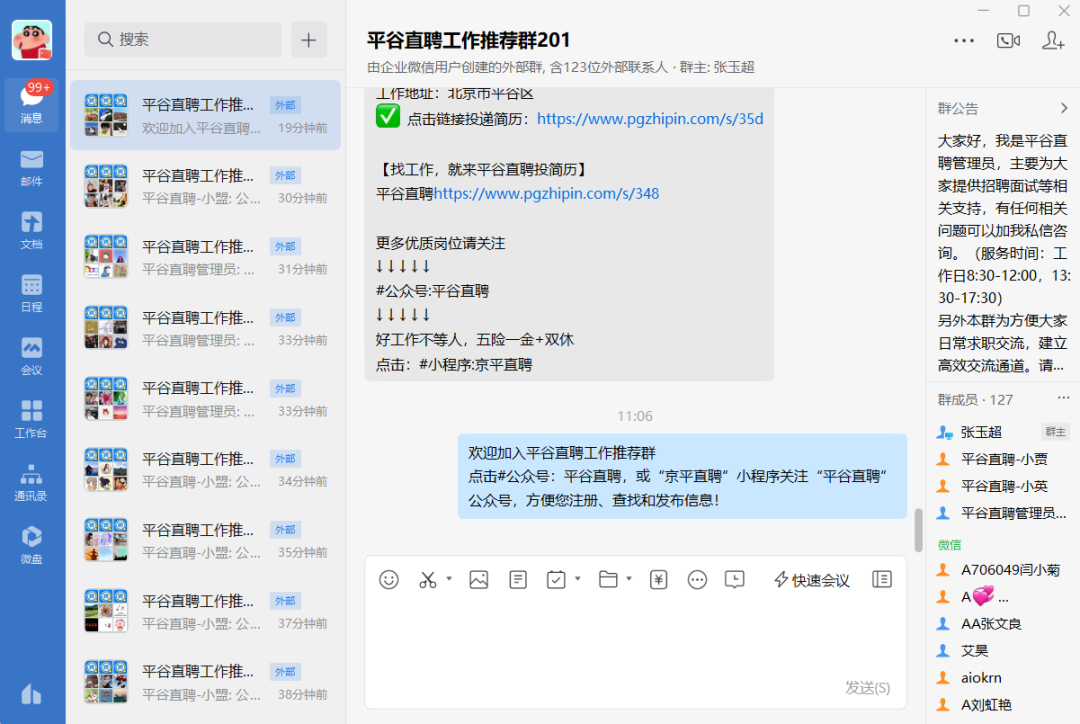Select the member with heart emoji name
Screen dimensions: 1080x724
pyautogui.click(x=1003, y=597)
